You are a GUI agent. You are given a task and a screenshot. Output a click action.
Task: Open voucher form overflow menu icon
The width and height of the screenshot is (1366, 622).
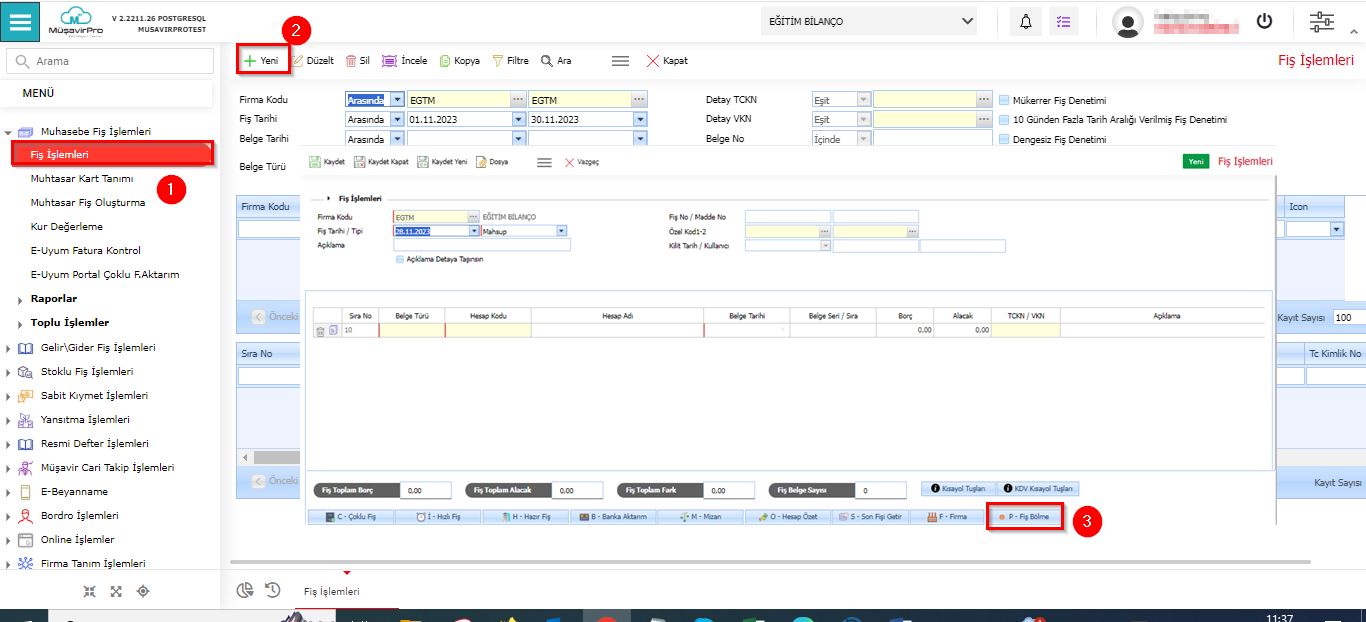coord(544,162)
